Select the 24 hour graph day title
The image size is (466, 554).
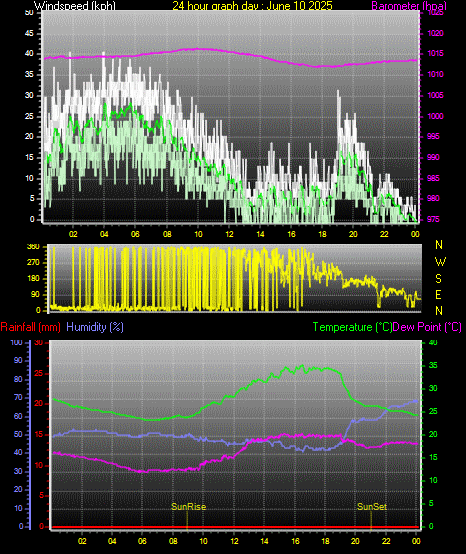(252, 6)
